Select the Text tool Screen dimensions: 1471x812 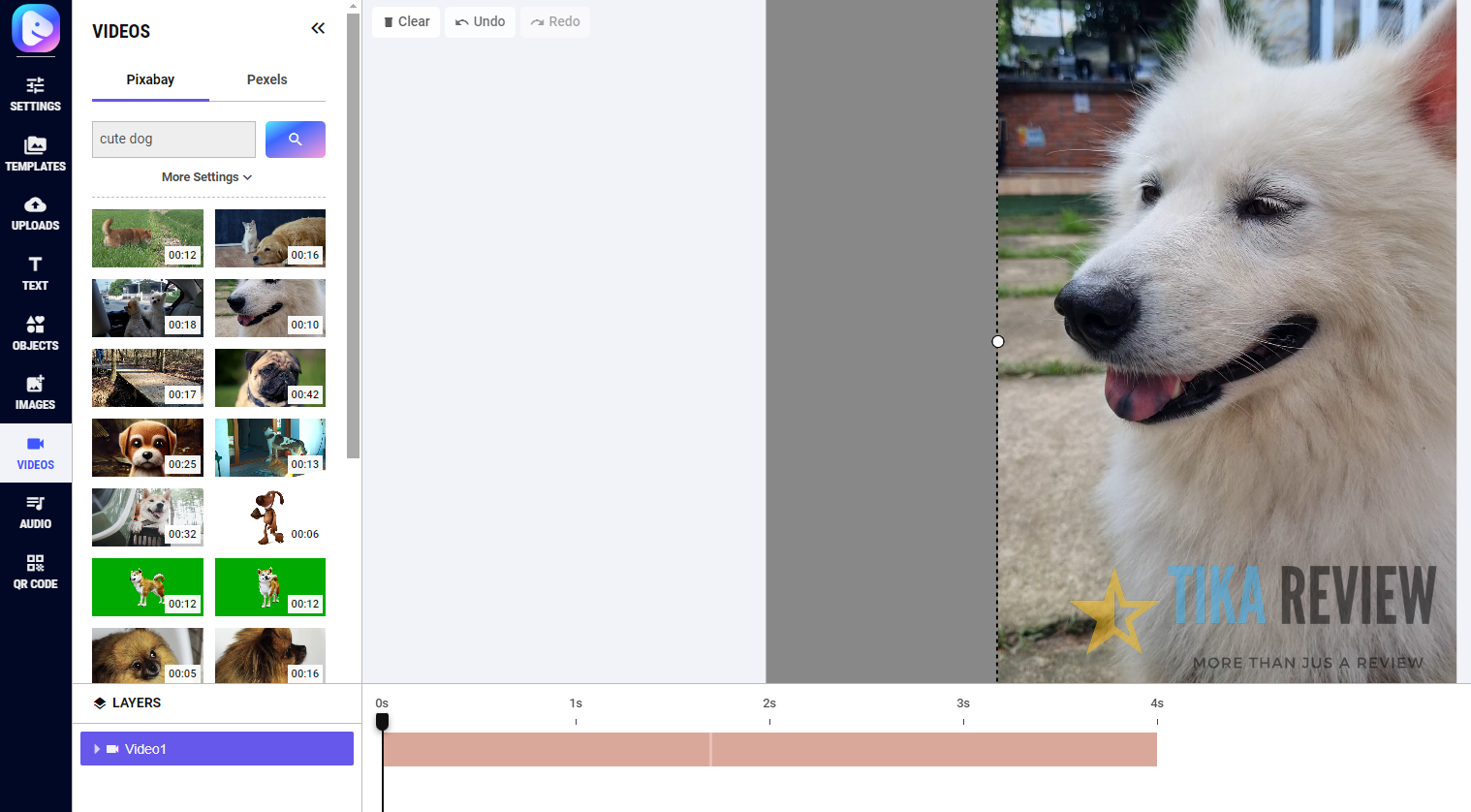pyautogui.click(x=36, y=273)
